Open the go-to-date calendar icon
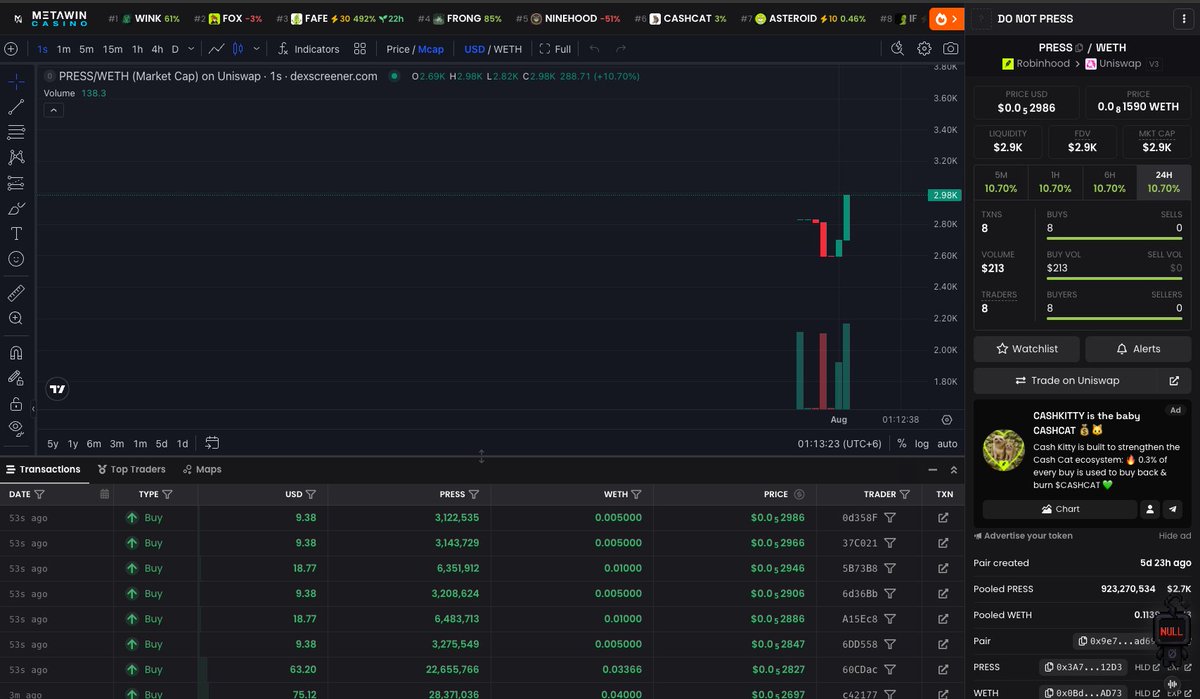This screenshot has width=1200, height=699. [212, 443]
